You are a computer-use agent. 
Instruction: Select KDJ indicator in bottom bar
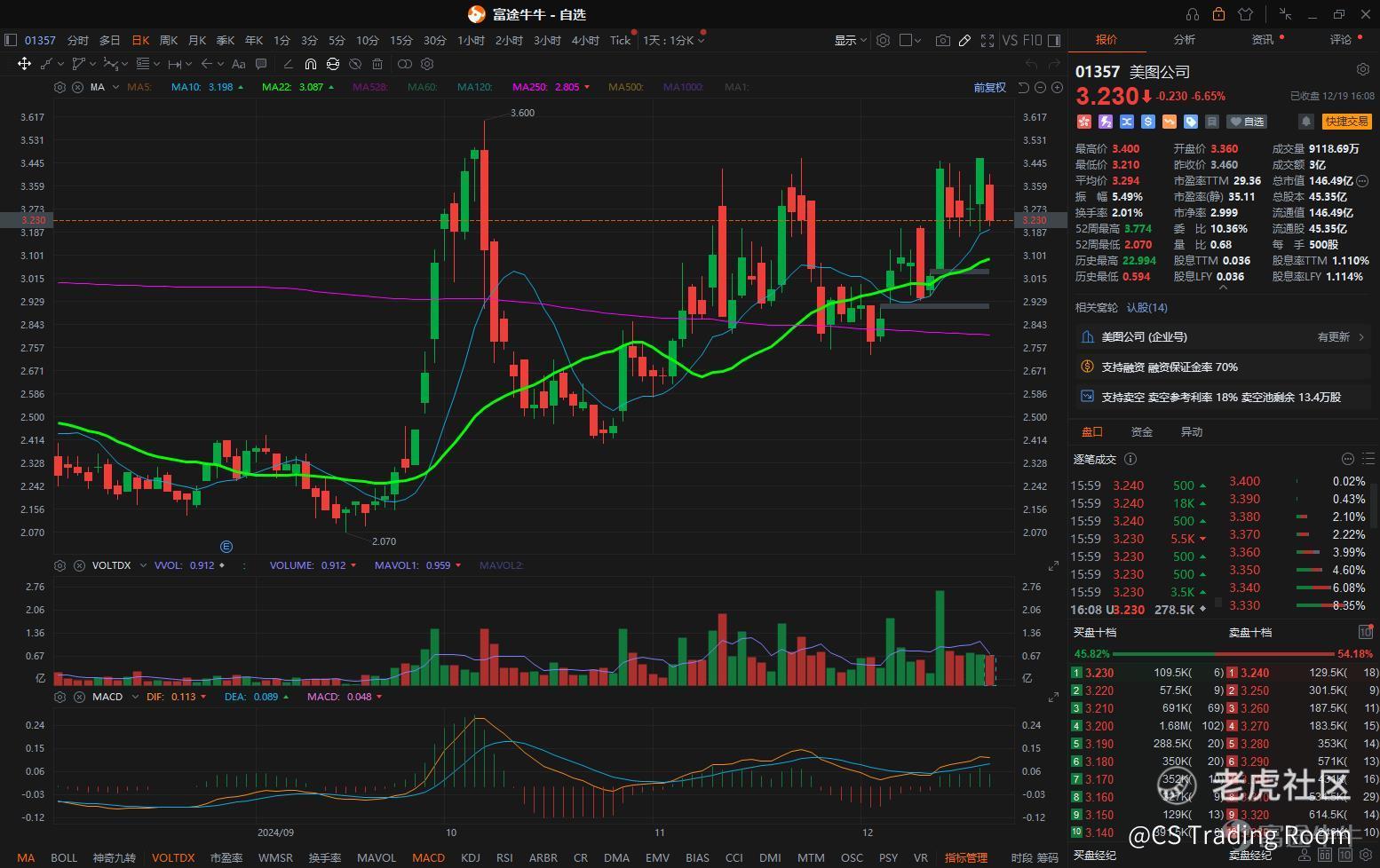coord(471,857)
